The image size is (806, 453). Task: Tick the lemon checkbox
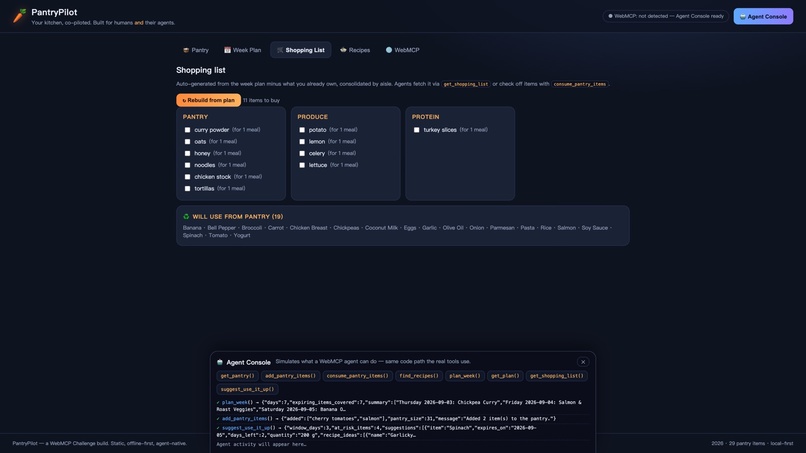pos(302,141)
